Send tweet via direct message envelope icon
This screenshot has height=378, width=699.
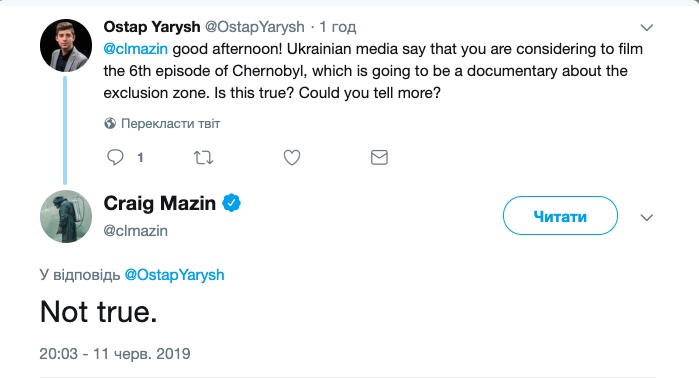379,157
